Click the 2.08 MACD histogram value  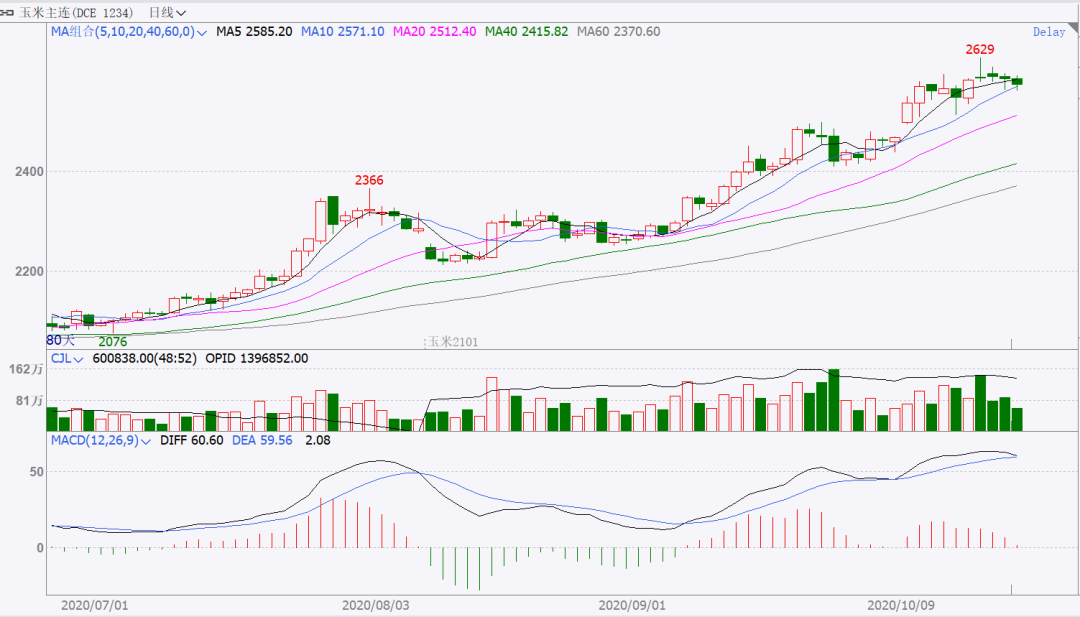coord(318,440)
